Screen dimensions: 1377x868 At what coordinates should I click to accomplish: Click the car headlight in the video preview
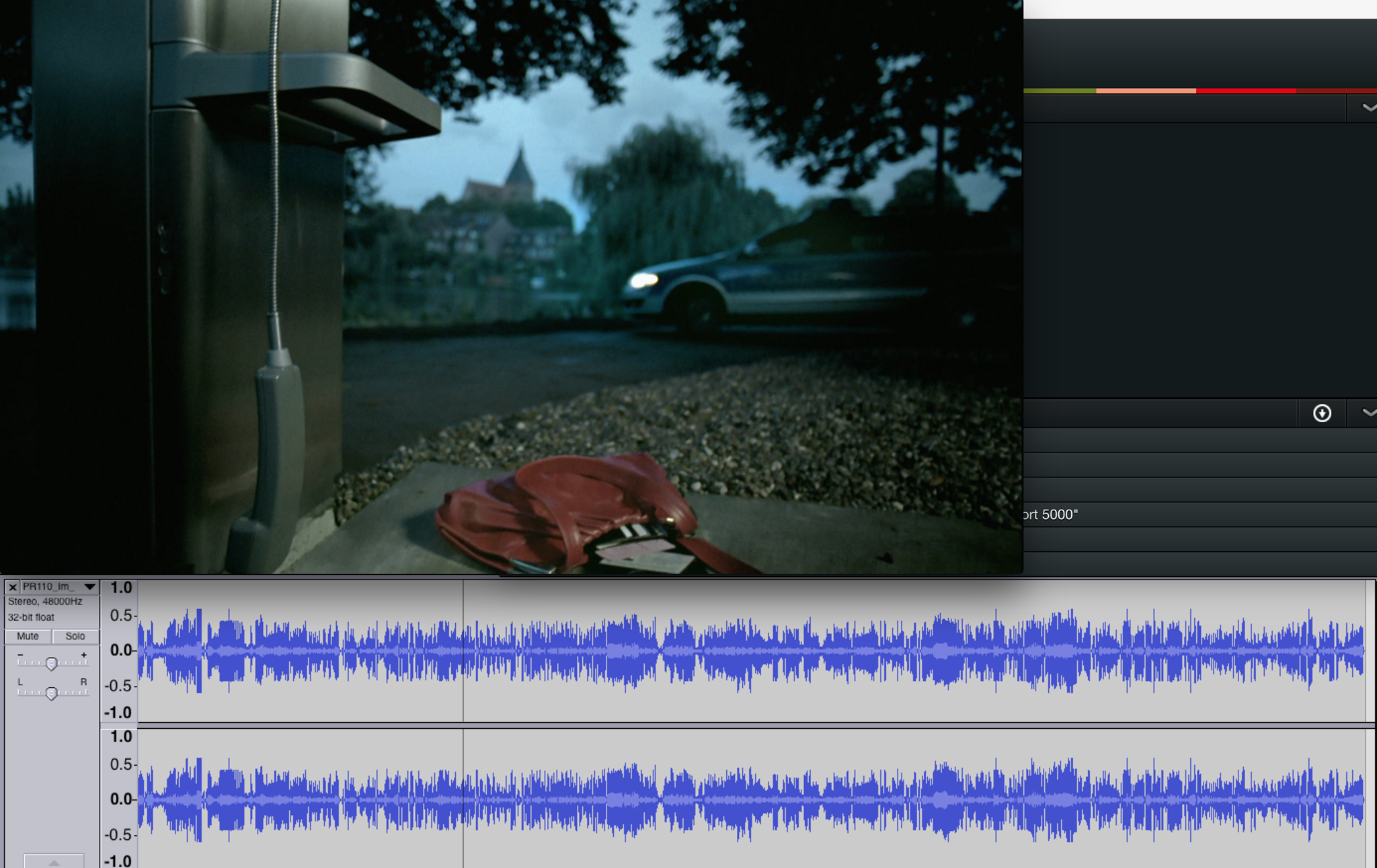(x=643, y=280)
